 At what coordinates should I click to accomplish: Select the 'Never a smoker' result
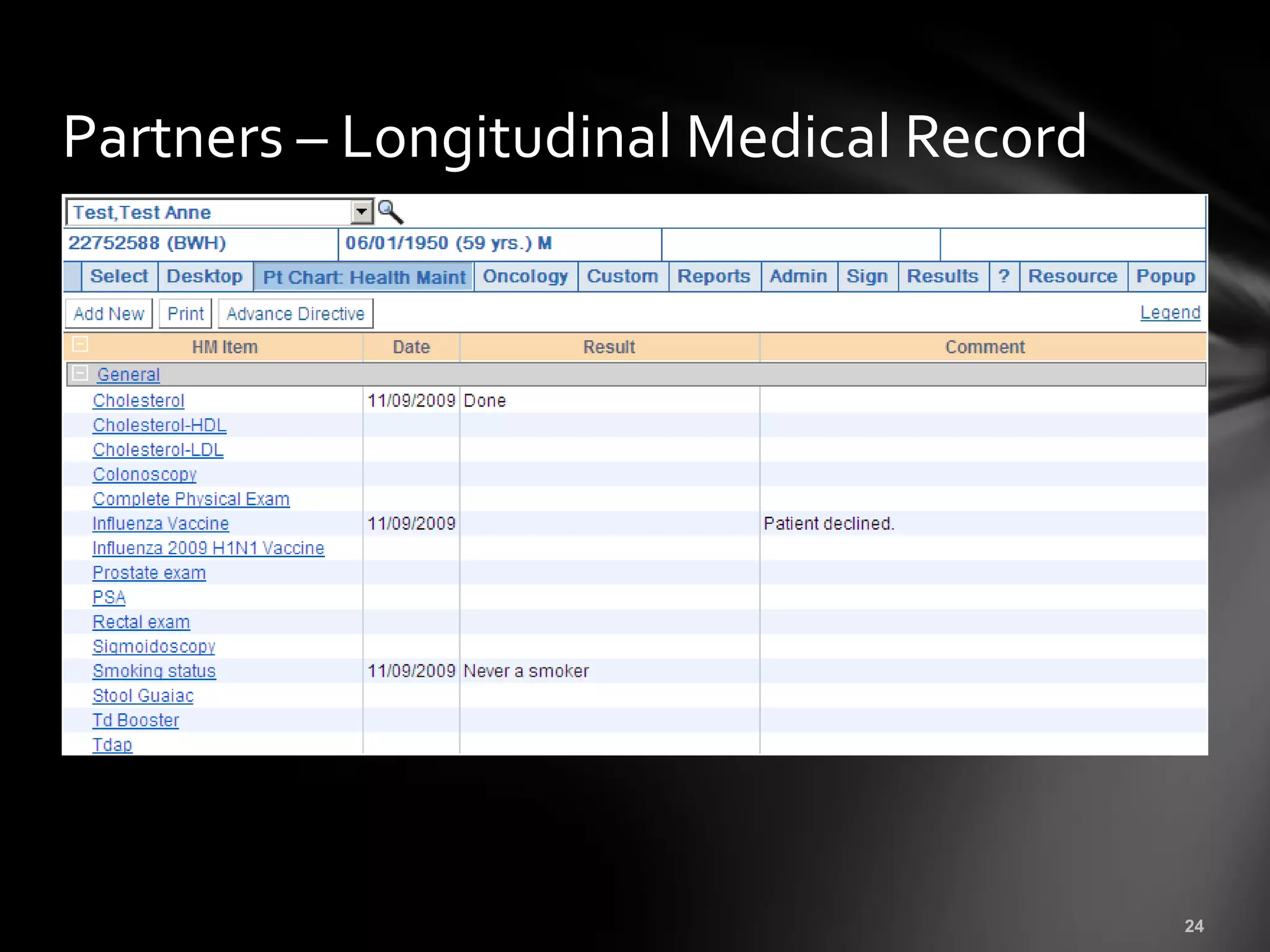pos(526,671)
